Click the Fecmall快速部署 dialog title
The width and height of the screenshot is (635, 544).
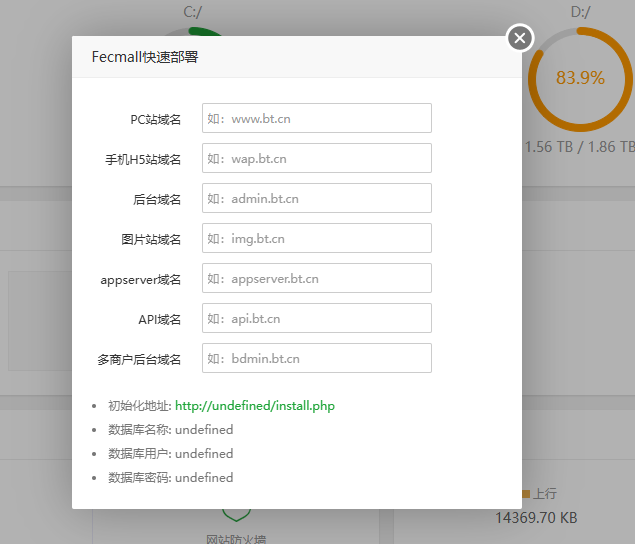(145, 57)
